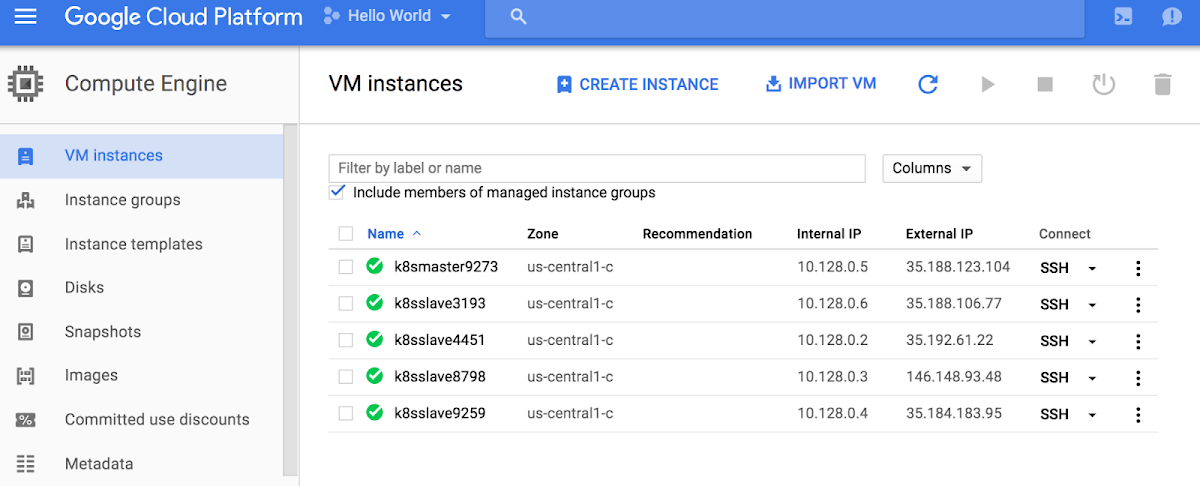
Task: Click the running status icon for k8sslave4451
Action: (x=375, y=339)
